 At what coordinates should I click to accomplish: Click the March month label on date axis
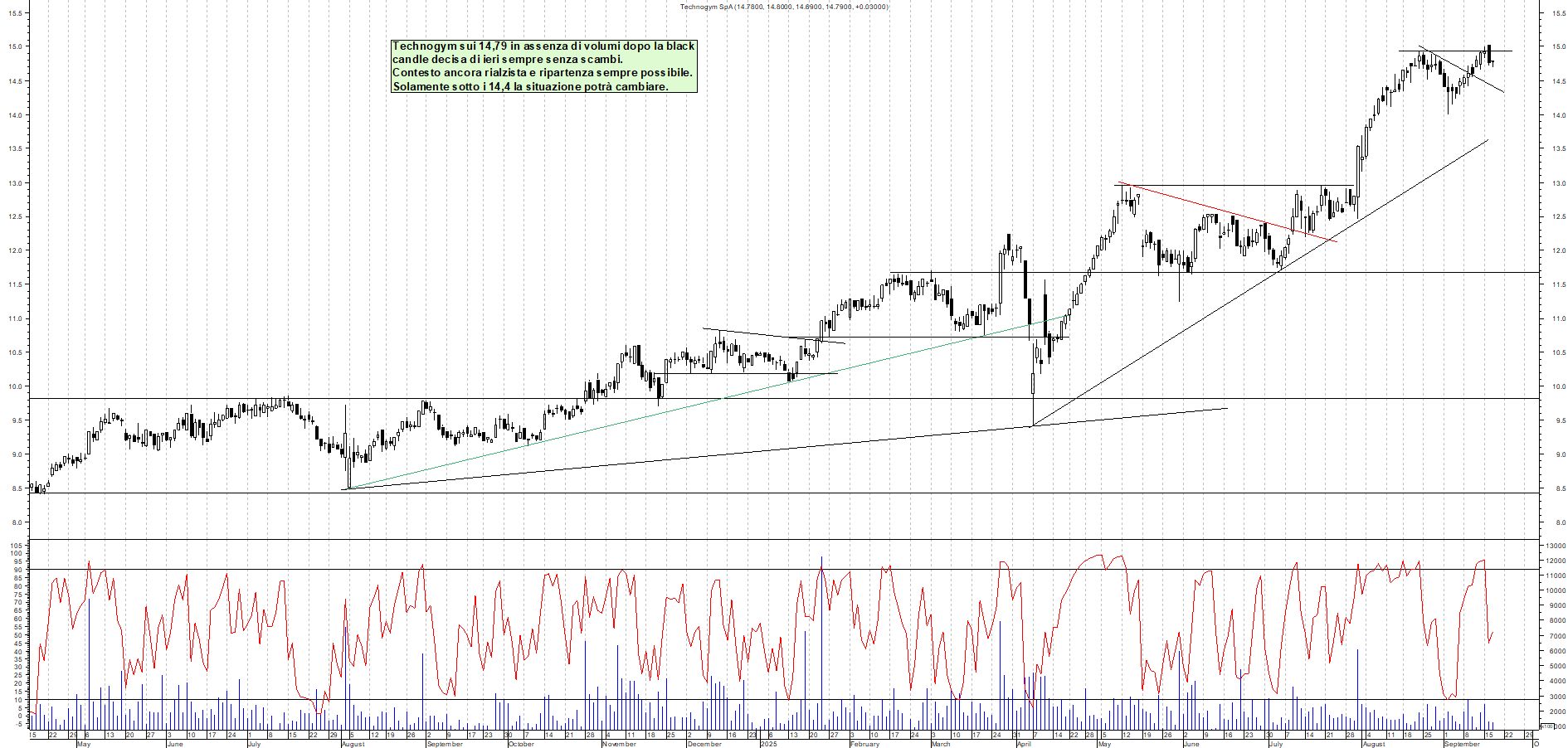click(941, 744)
